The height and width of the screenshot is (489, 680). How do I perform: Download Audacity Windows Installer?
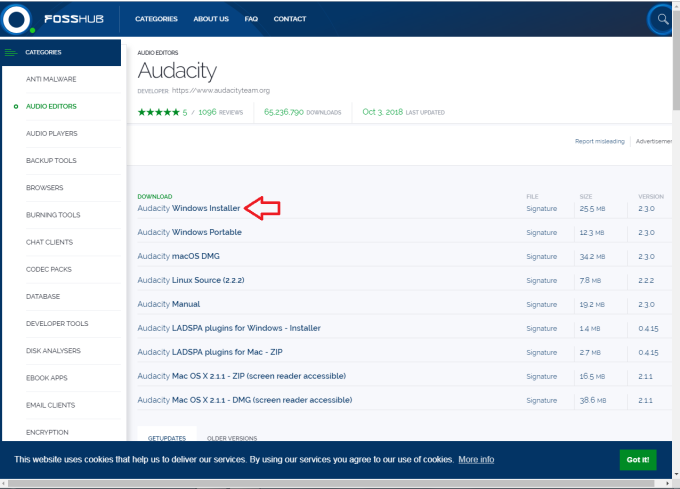click(x=189, y=208)
